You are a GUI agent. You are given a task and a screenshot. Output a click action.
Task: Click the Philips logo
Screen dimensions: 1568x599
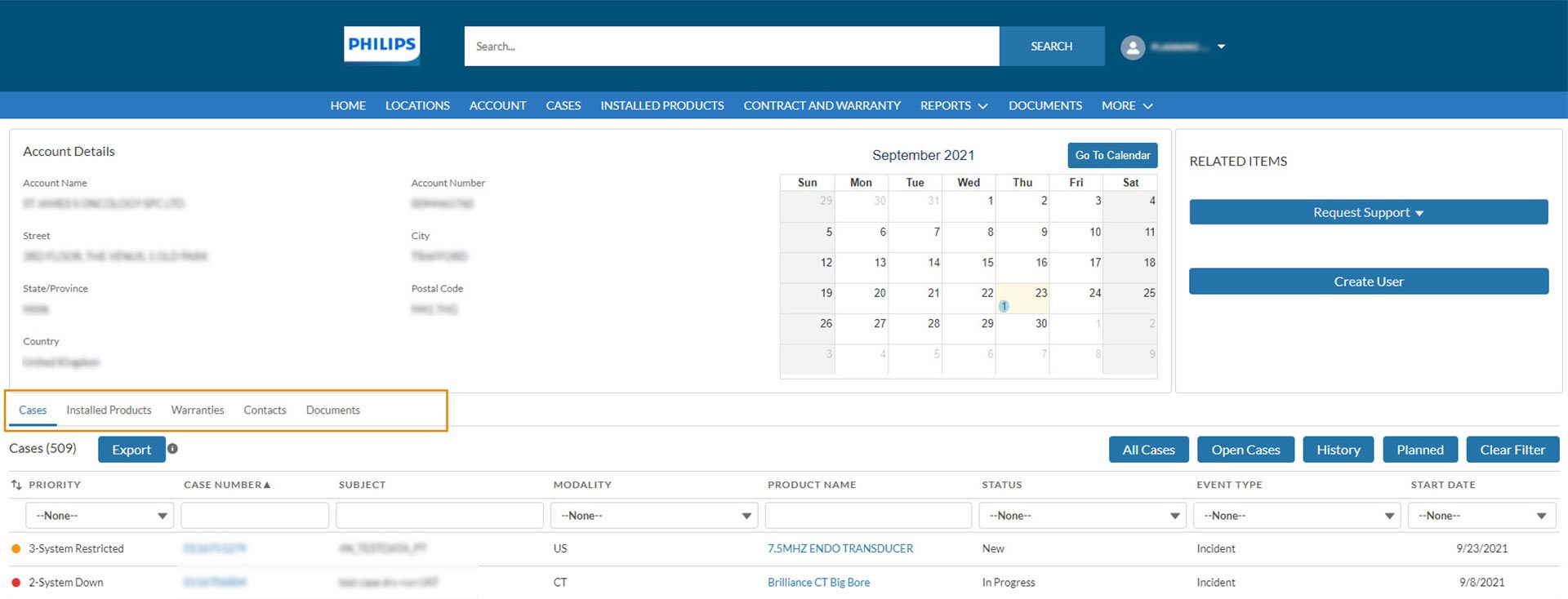click(381, 45)
